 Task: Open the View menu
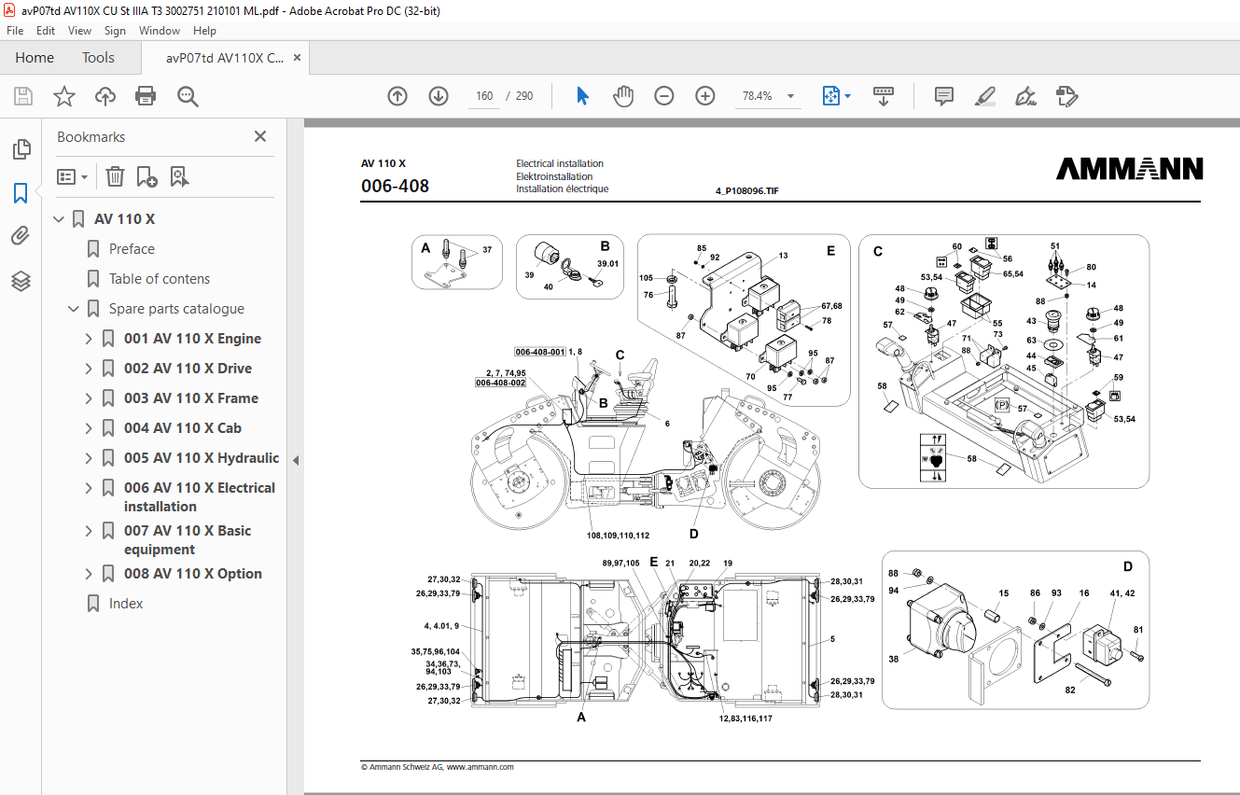pos(79,30)
